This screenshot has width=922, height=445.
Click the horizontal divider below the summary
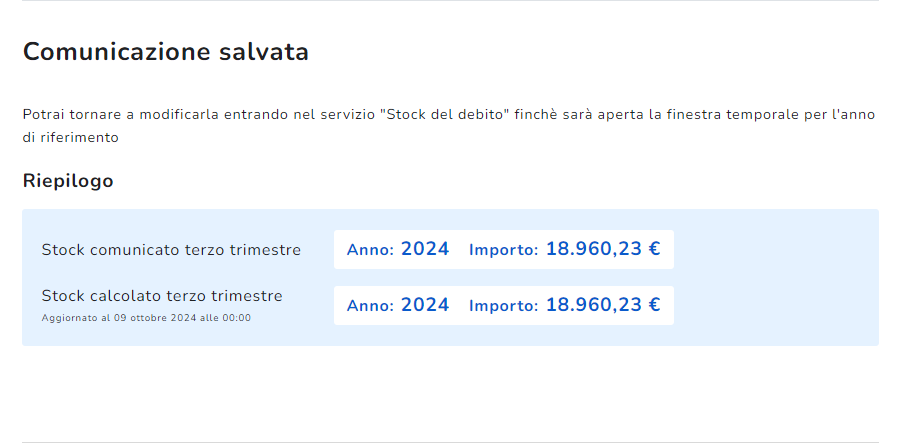pos(450,442)
